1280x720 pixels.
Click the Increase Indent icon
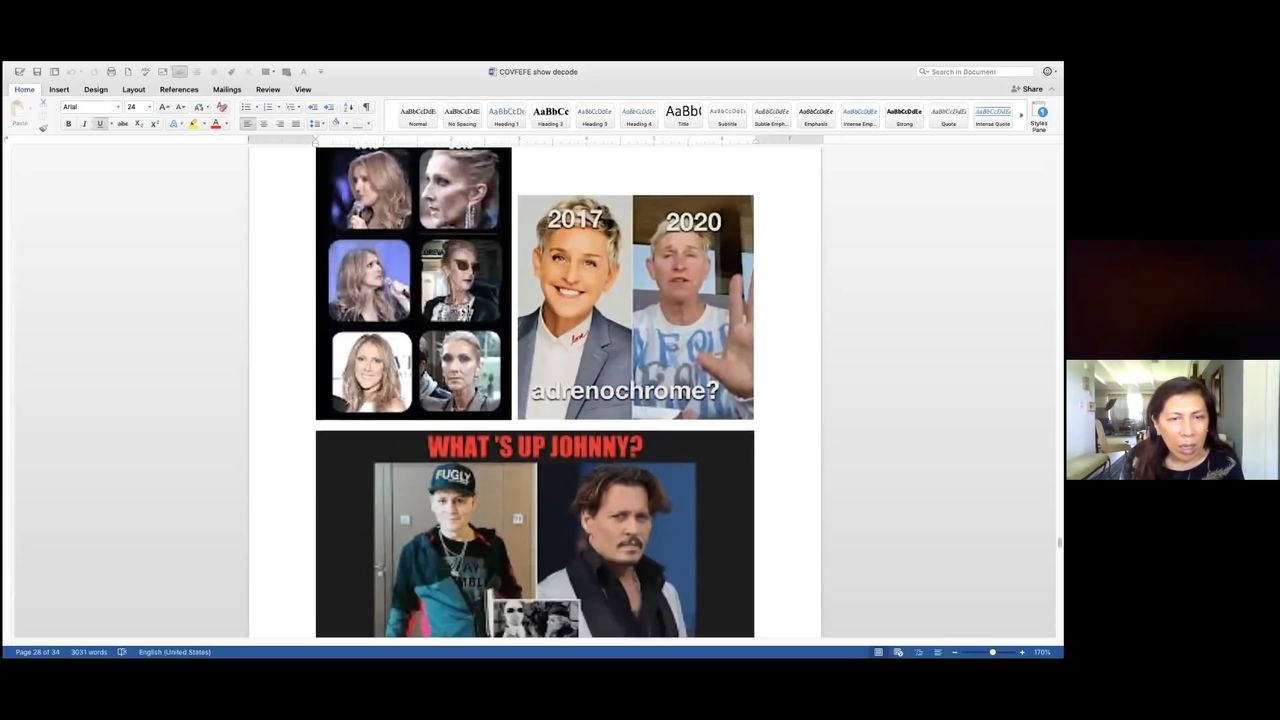(328, 107)
